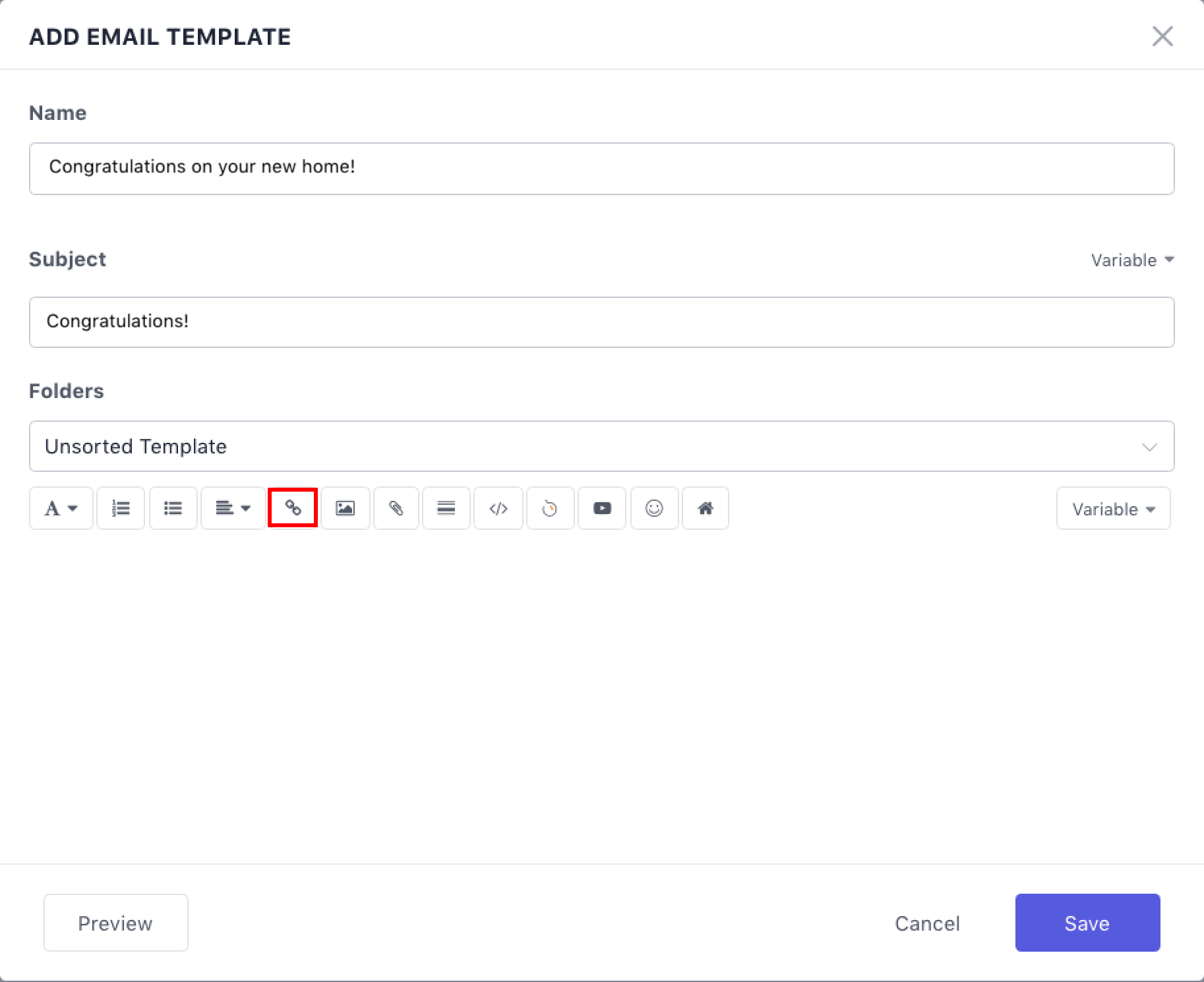Save the email template

point(1087,923)
